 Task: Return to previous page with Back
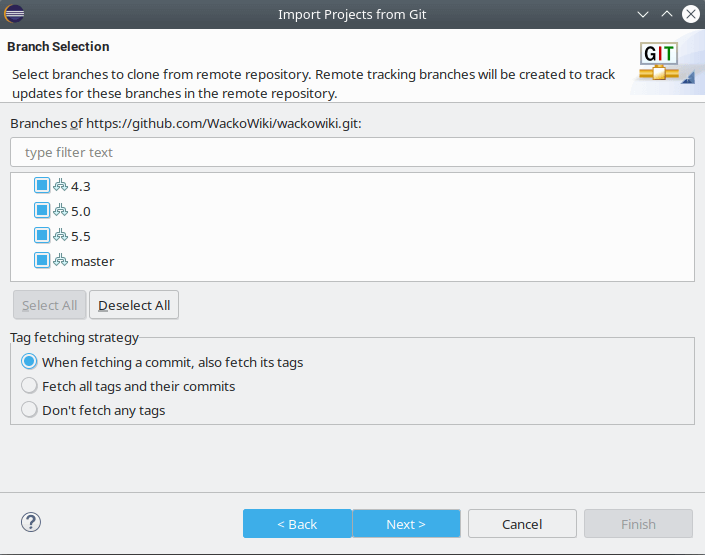point(297,524)
